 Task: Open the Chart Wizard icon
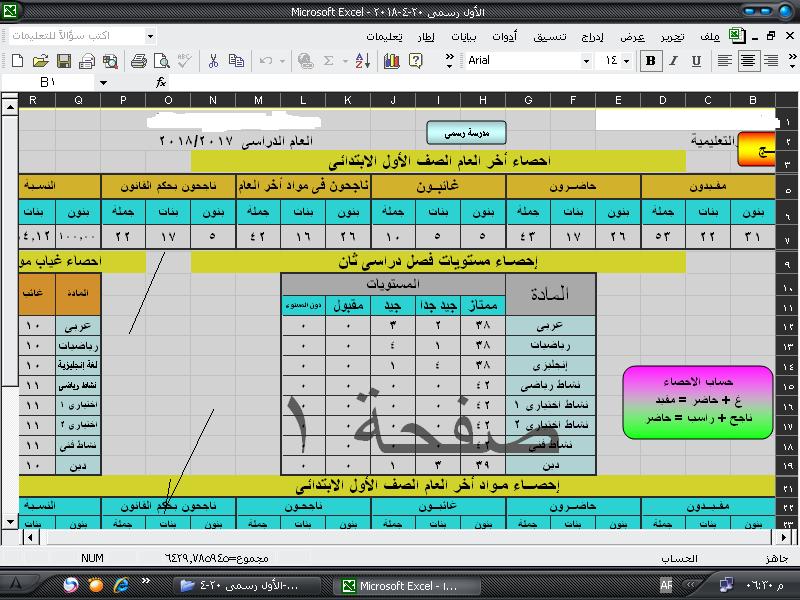(x=392, y=61)
